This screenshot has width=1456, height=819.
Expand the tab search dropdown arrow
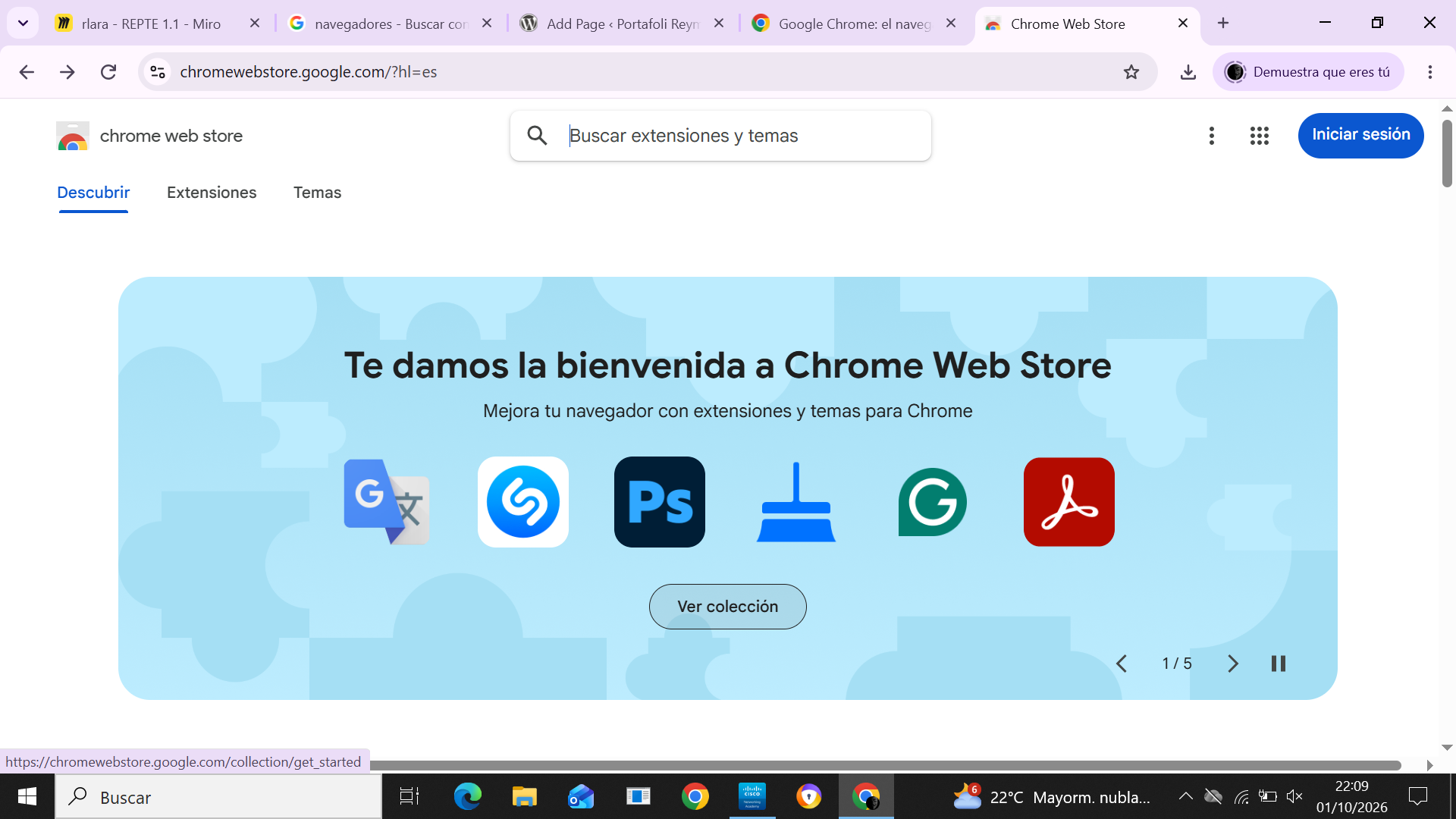tap(23, 23)
